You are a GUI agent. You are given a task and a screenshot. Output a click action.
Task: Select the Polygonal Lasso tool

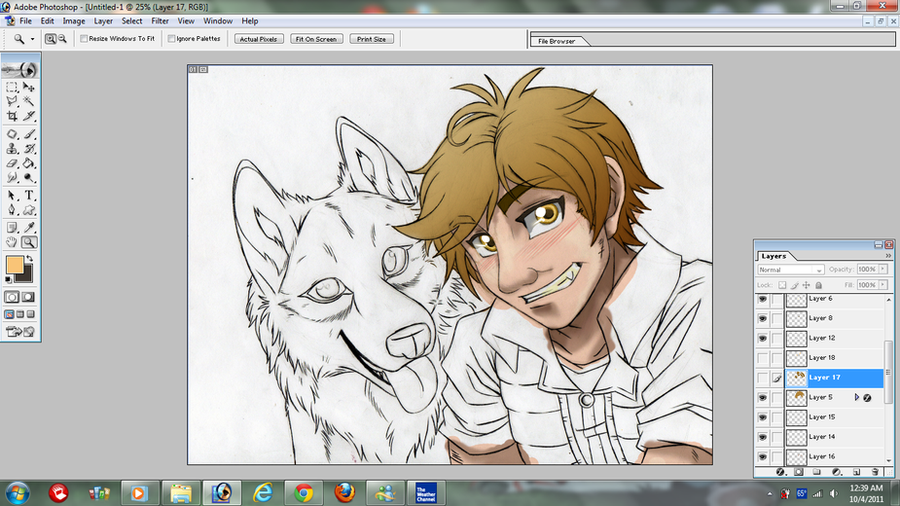coord(12,102)
